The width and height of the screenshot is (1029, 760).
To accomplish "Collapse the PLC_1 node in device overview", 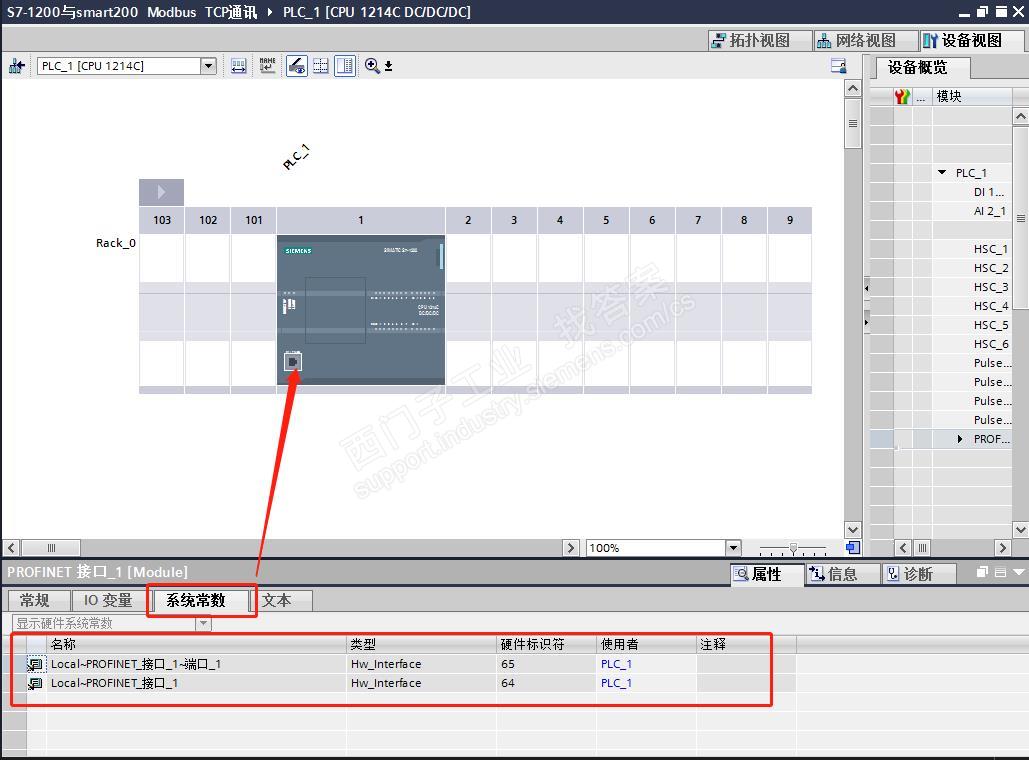I will point(942,173).
